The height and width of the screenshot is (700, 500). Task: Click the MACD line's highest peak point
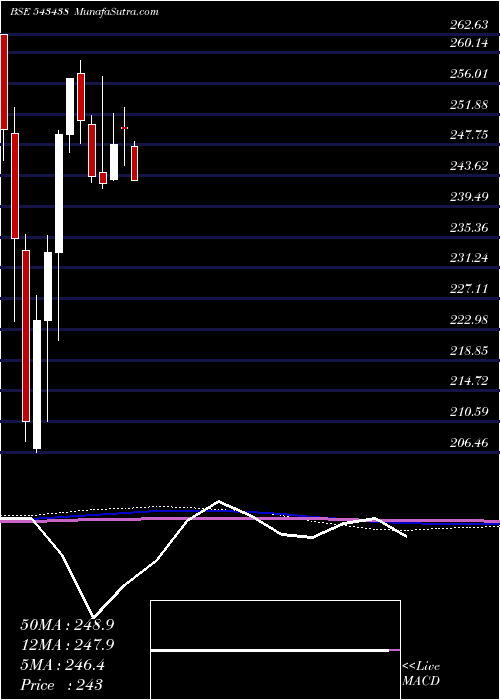point(218,501)
